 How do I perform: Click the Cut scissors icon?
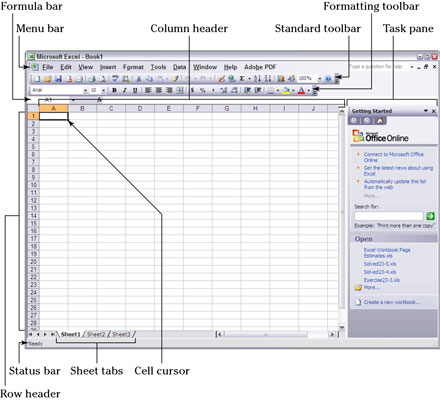pos(139,79)
